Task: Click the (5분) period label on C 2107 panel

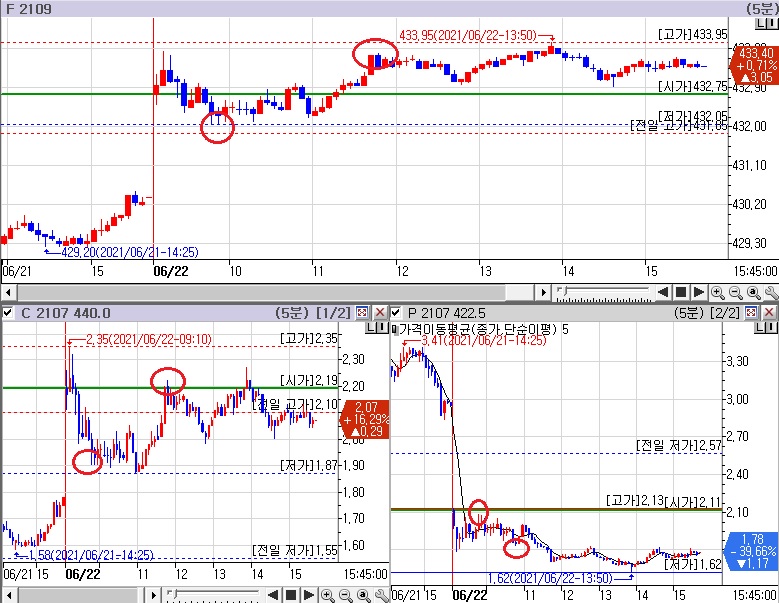Action: [x=292, y=313]
